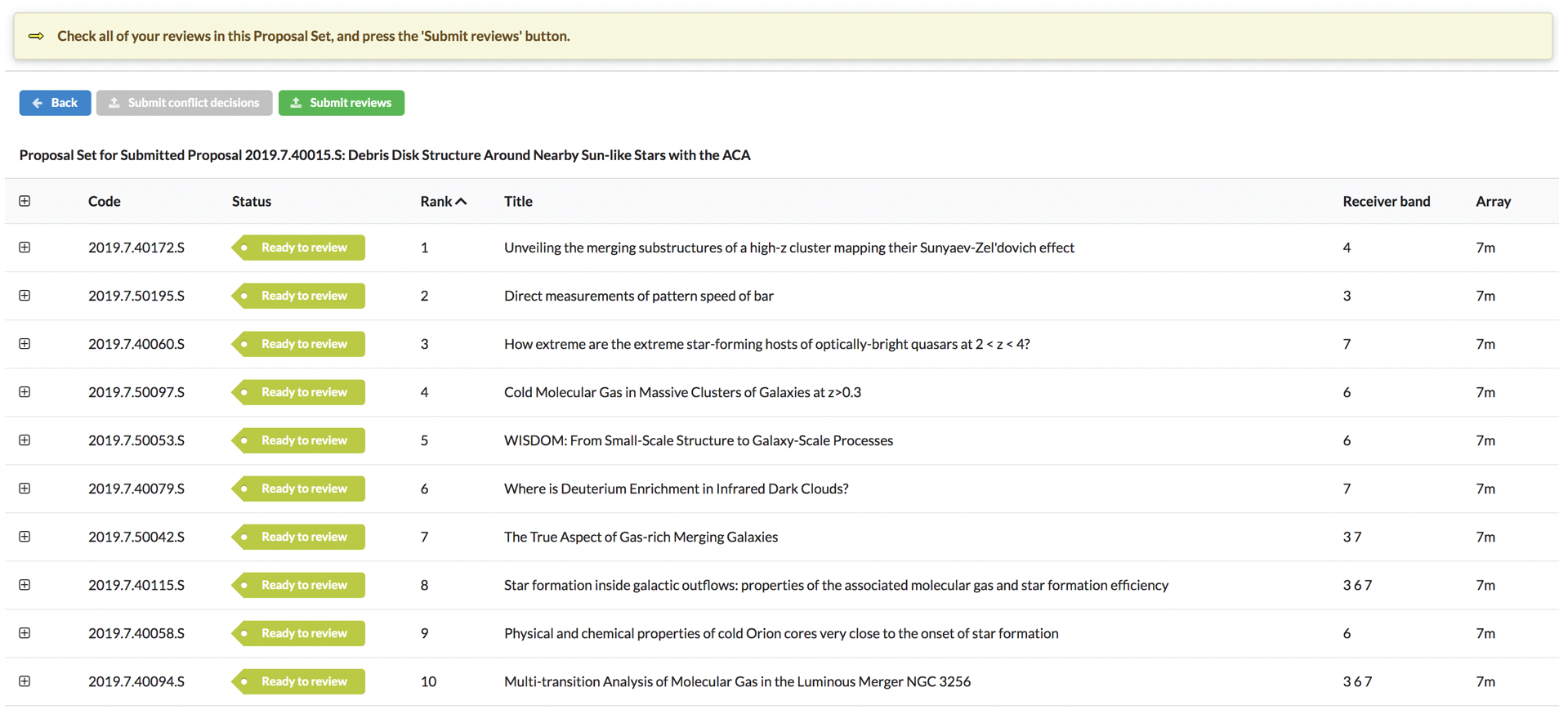Click Ready to review badge for rank 1
Screen dimensions: 1568x723
[x=299, y=248]
